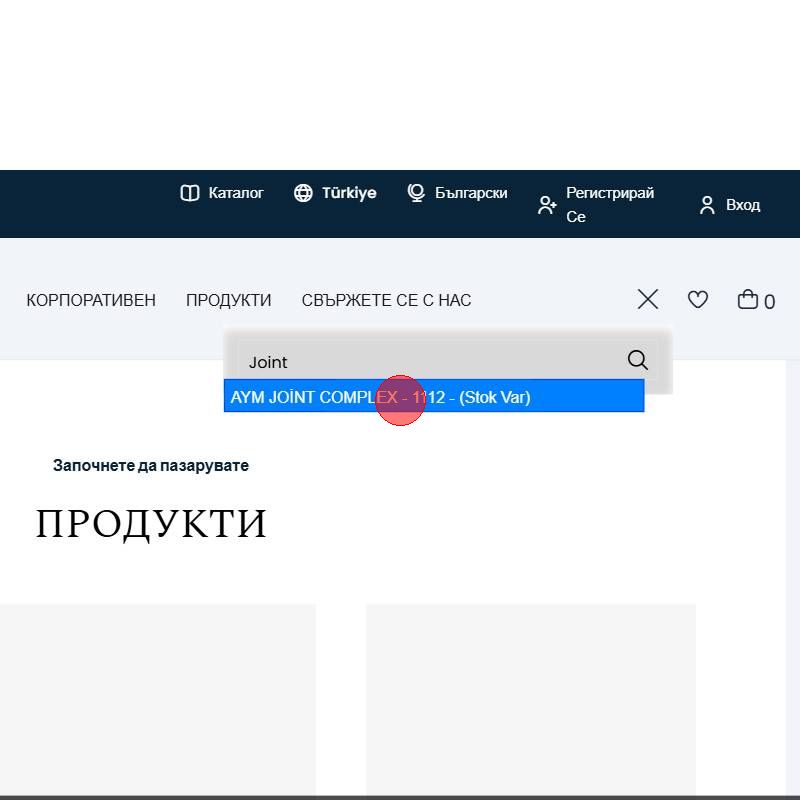Click the Вход login link
This screenshot has width=800, height=800.
742,205
